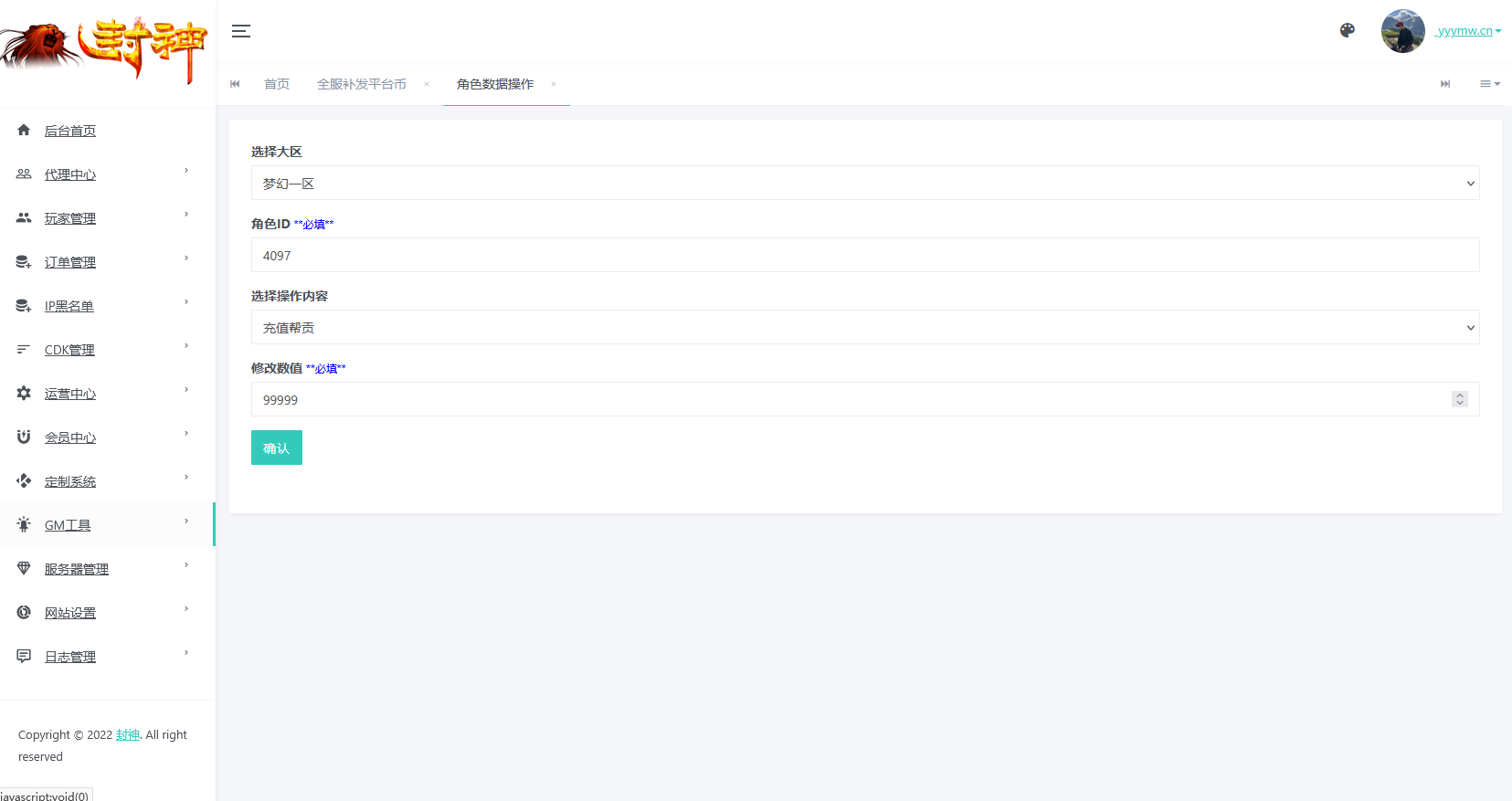This screenshot has width=1512, height=801.
Task: Click the spinner arrows on 修改数值 field
Action: [x=1459, y=399]
